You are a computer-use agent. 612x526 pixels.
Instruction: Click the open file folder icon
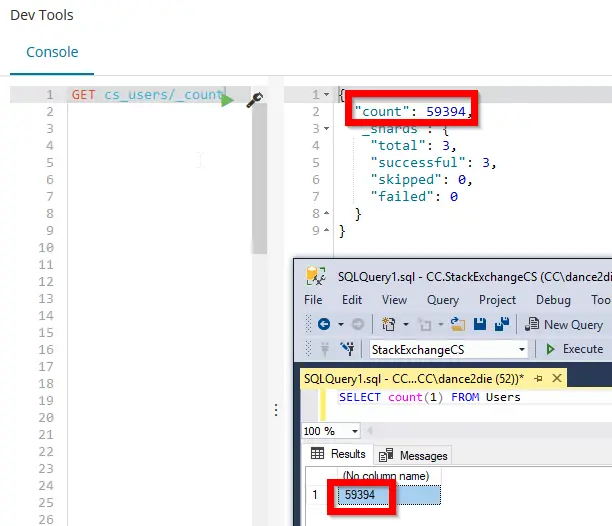[458, 324]
